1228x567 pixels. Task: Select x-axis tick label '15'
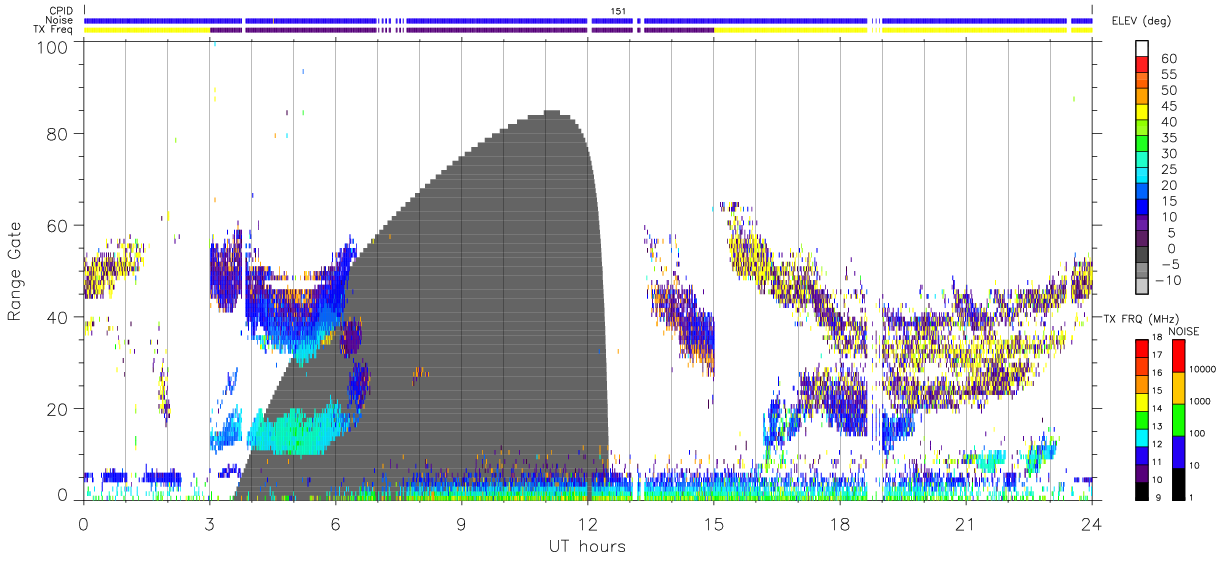(x=714, y=523)
